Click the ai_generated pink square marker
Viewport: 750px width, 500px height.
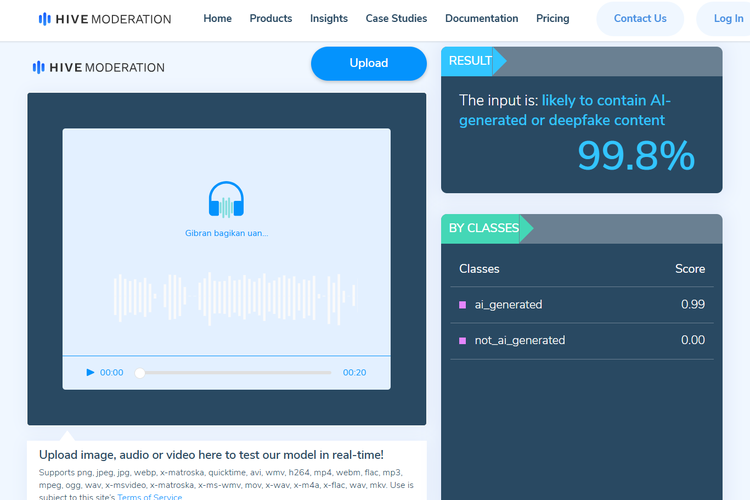[x=462, y=305]
